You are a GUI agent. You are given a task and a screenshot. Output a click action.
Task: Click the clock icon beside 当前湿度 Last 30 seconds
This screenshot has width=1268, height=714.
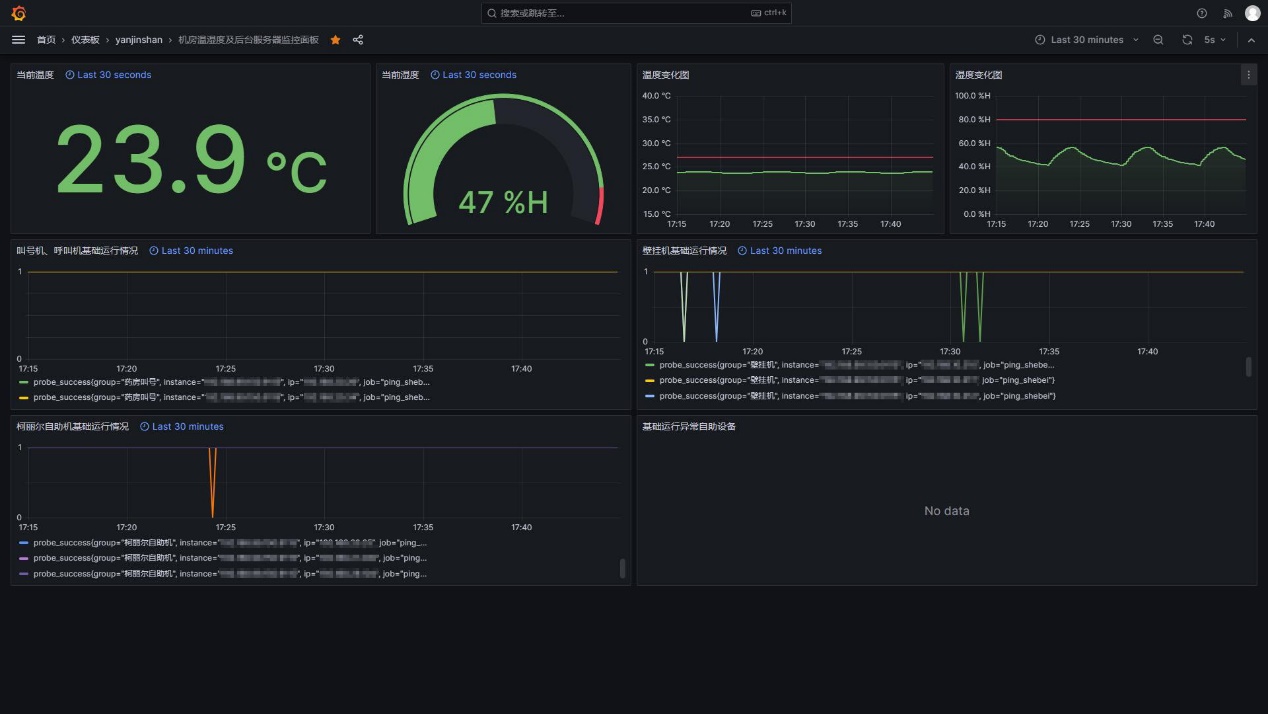coord(435,75)
